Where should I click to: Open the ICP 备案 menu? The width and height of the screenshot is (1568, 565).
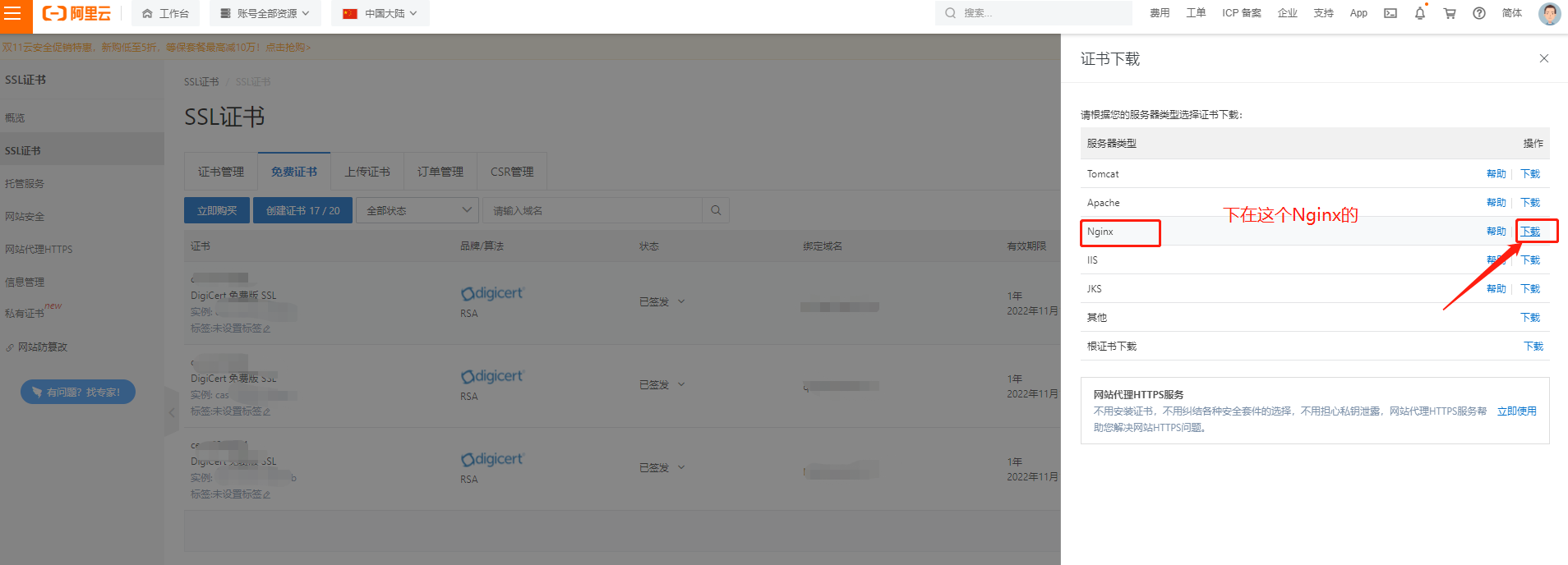1241,13
